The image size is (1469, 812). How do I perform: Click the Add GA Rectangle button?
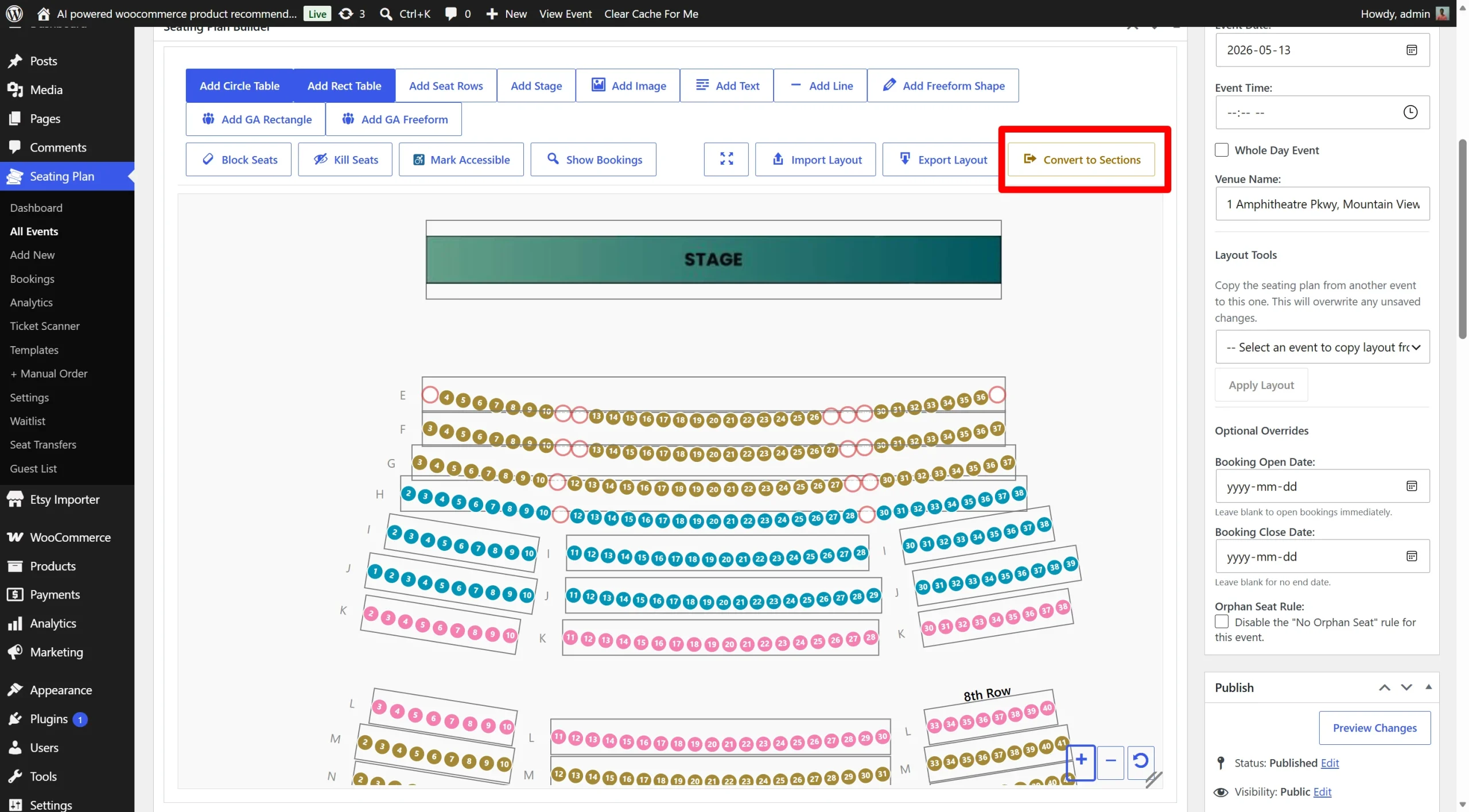[256, 119]
